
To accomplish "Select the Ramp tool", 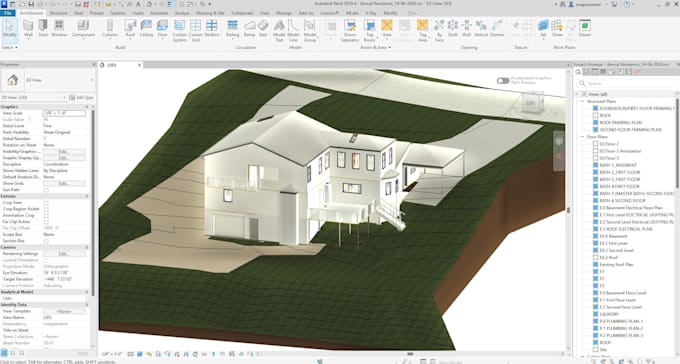I will coord(249,28).
